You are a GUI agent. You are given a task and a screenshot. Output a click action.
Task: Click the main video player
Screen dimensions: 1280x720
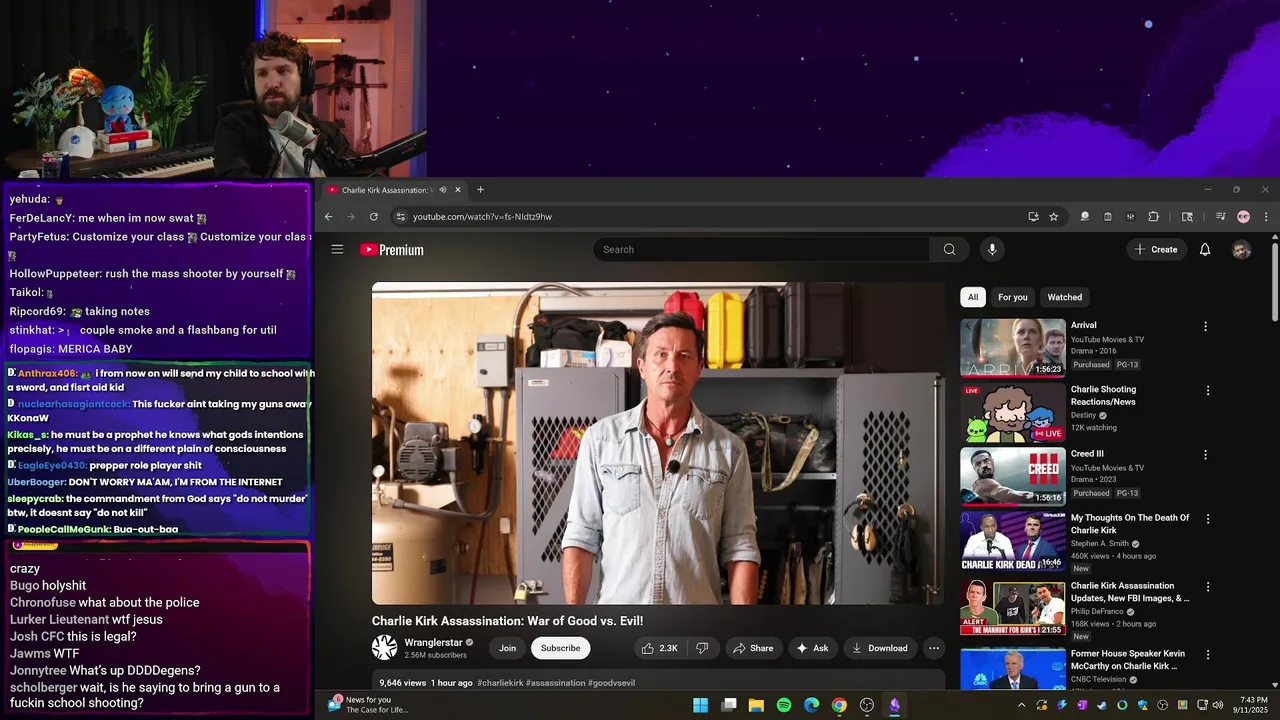[x=658, y=443]
